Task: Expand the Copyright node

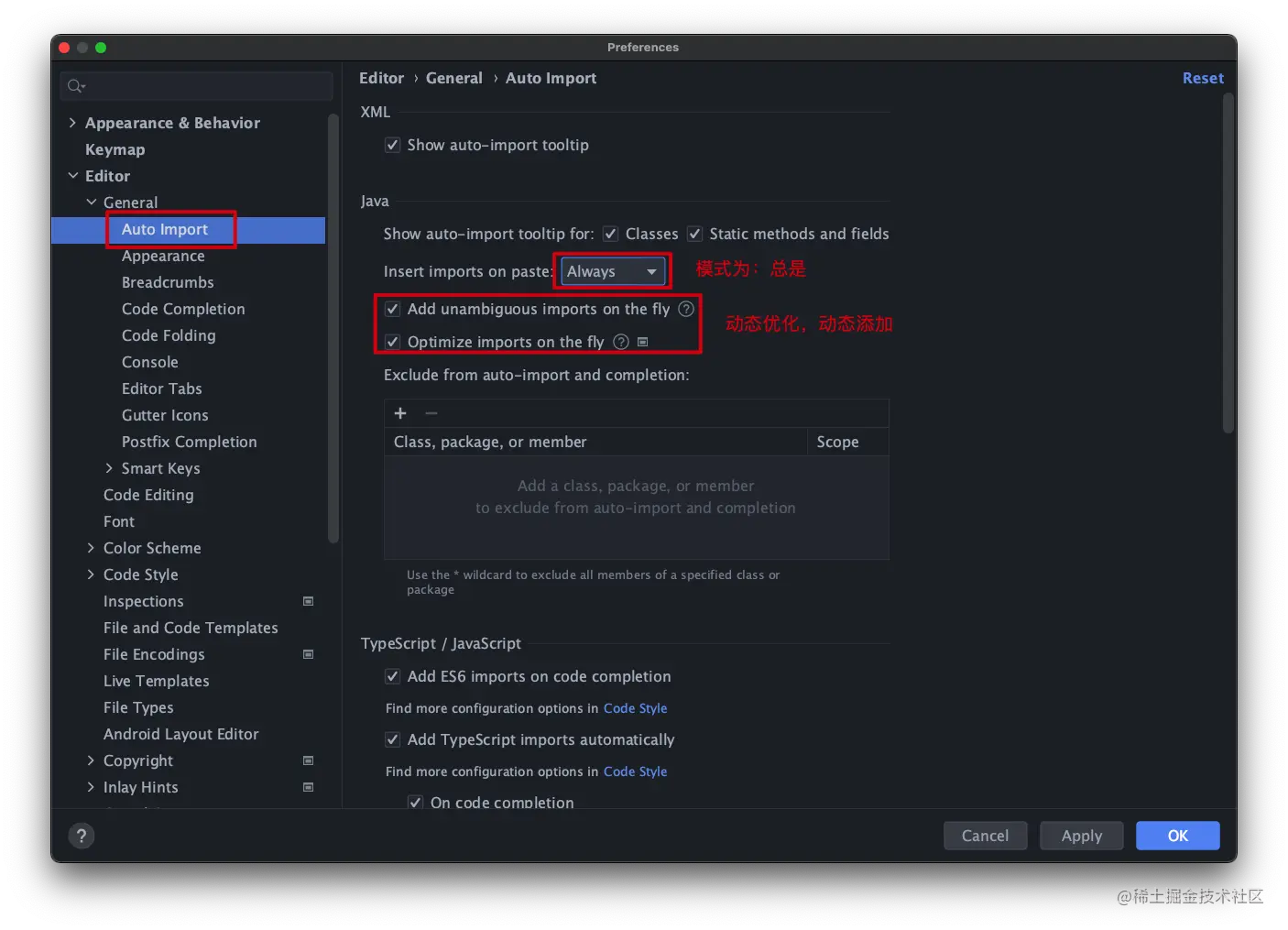Action: [91, 760]
